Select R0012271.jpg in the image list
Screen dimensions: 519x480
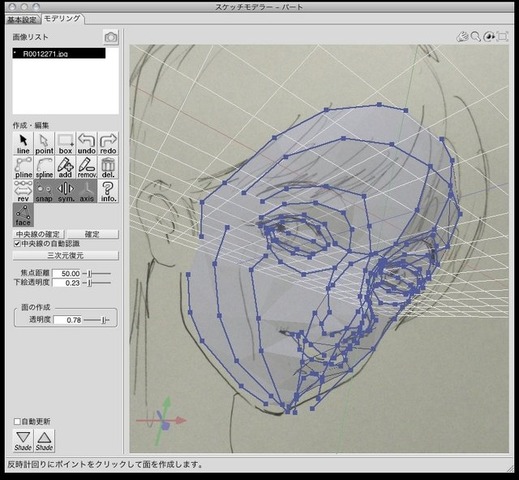pos(59,54)
